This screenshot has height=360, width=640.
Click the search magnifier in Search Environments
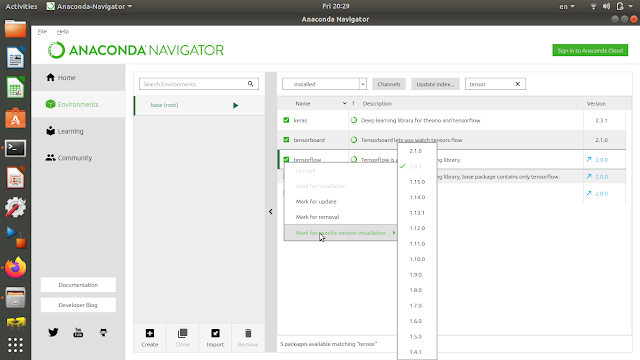click(x=250, y=84)
